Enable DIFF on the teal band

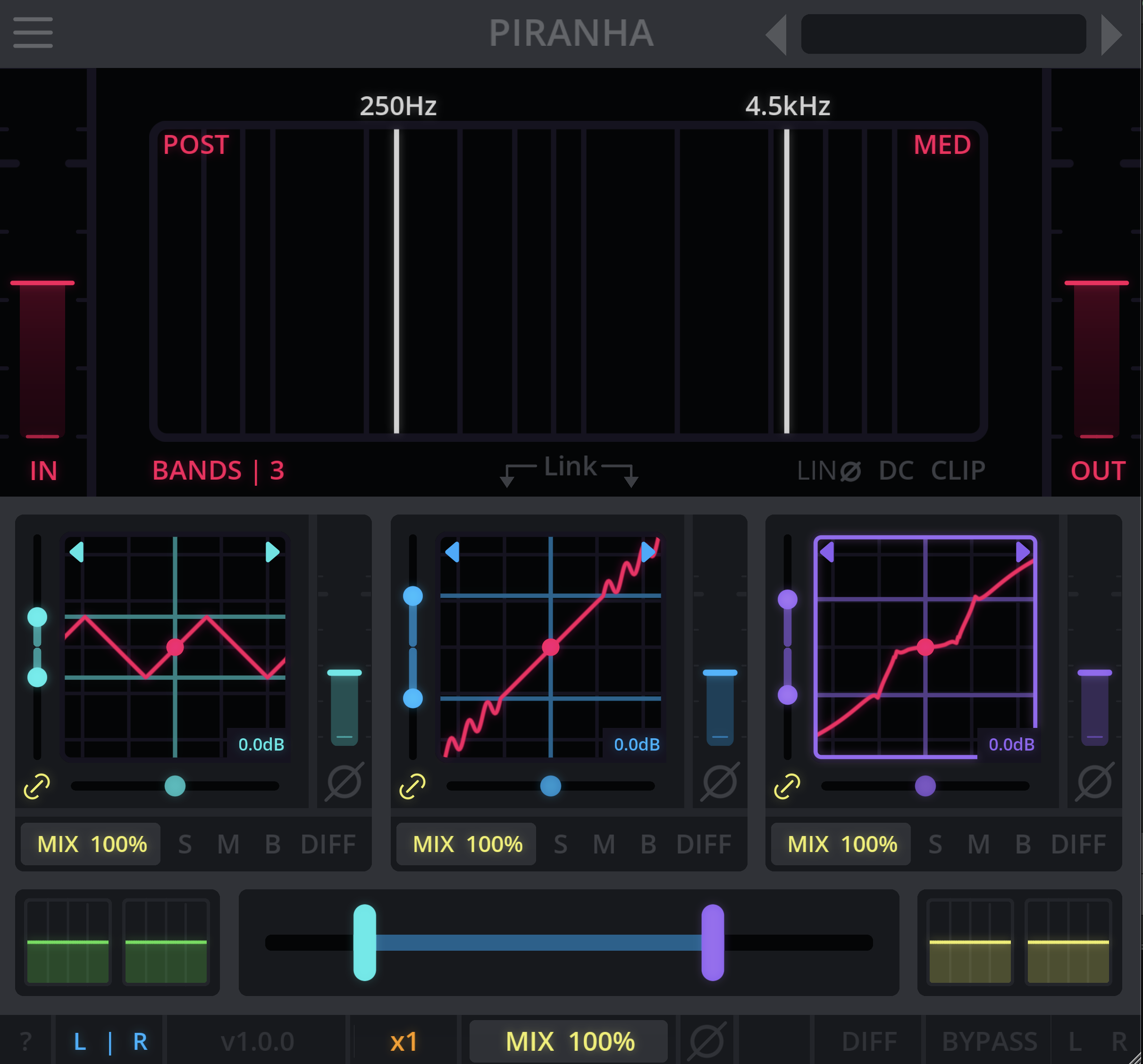pyautogui.click(x=328, y=845)
